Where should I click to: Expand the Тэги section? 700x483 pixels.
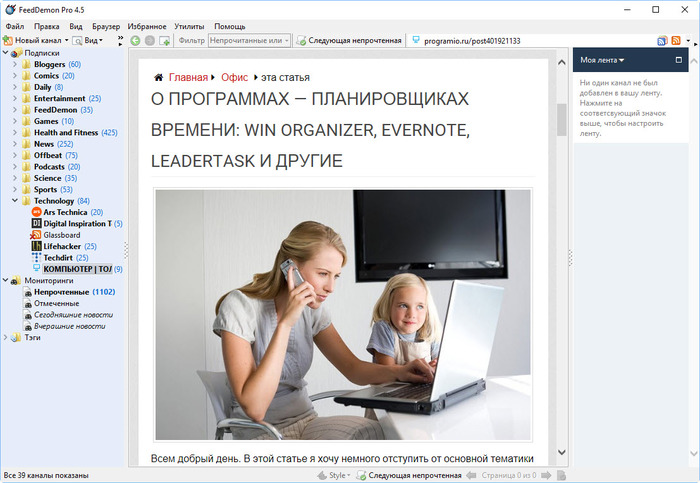click(x=5, y=337)
